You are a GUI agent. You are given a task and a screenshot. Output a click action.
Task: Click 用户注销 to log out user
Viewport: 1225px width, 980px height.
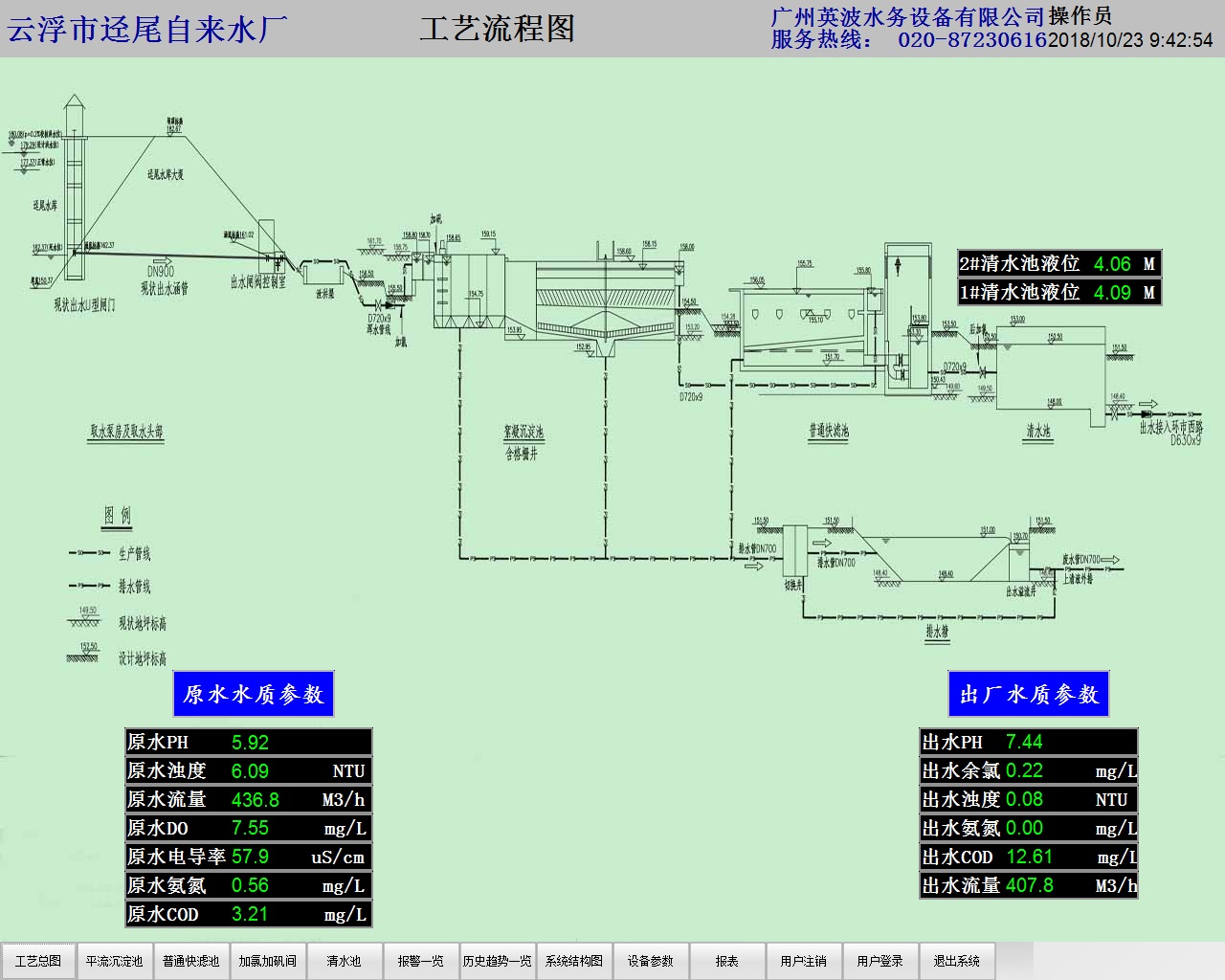pyautogui.click(x=804, y=961)
